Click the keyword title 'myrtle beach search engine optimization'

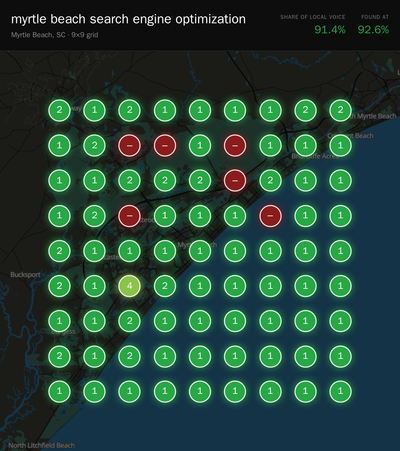128,19
